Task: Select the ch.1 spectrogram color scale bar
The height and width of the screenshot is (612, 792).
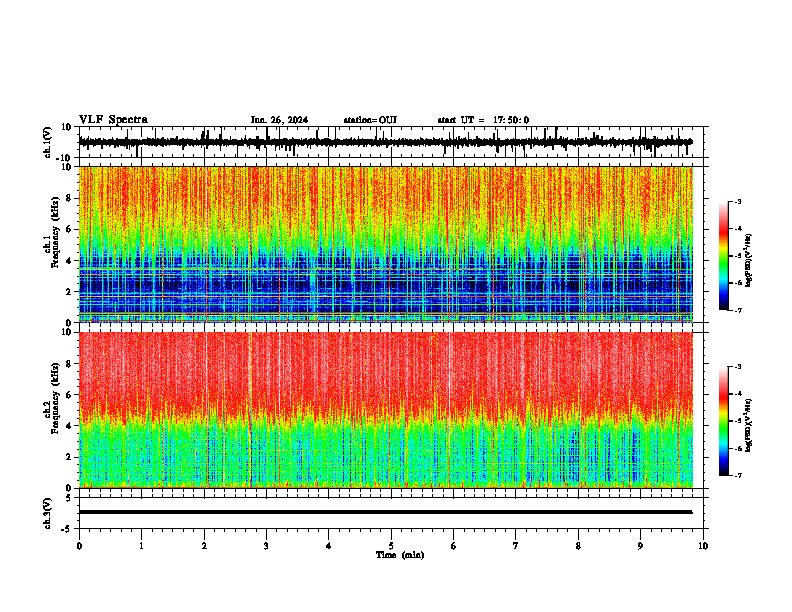Action: (x=724, y=256)
